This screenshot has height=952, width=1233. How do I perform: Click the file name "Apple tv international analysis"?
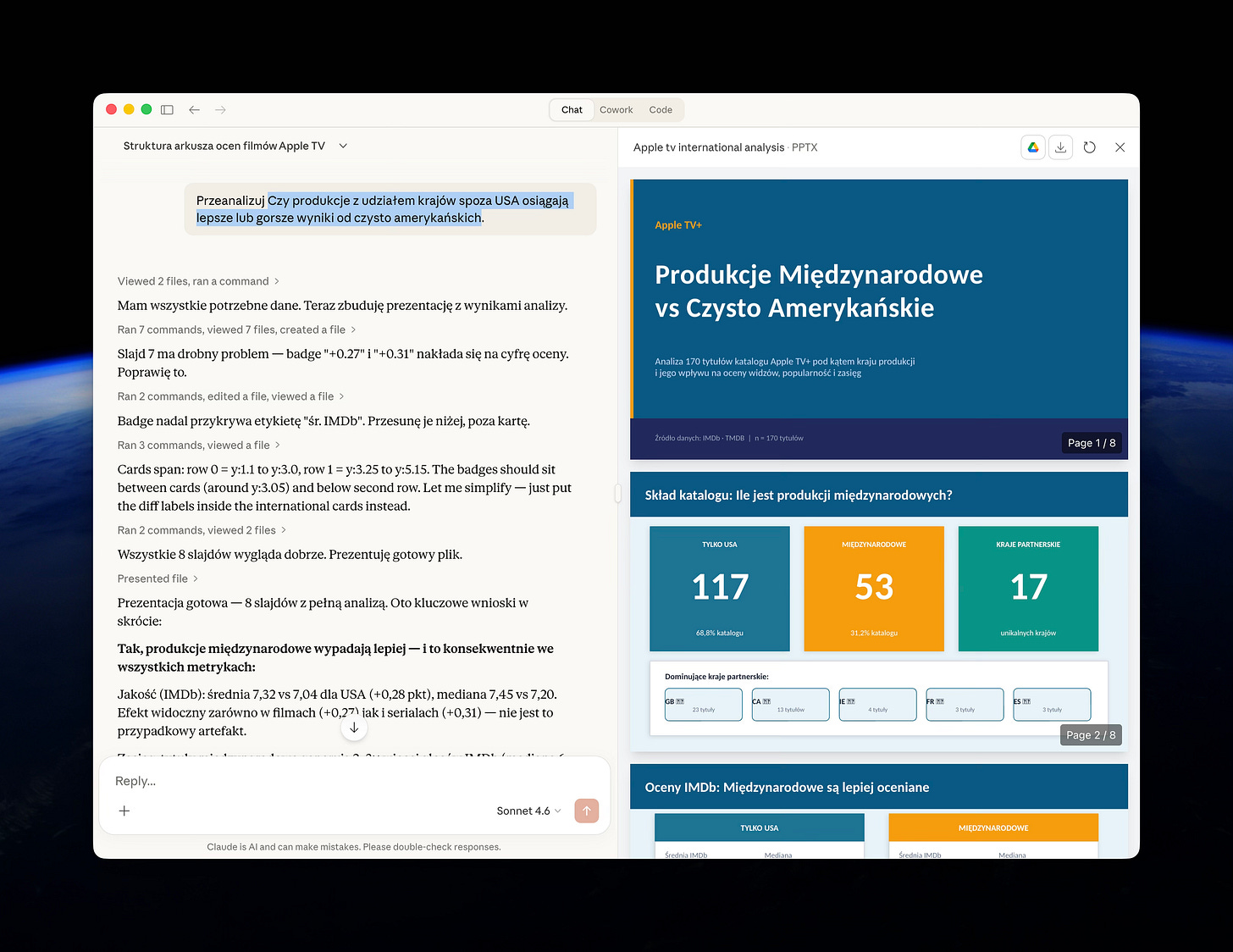coord(709,147)
